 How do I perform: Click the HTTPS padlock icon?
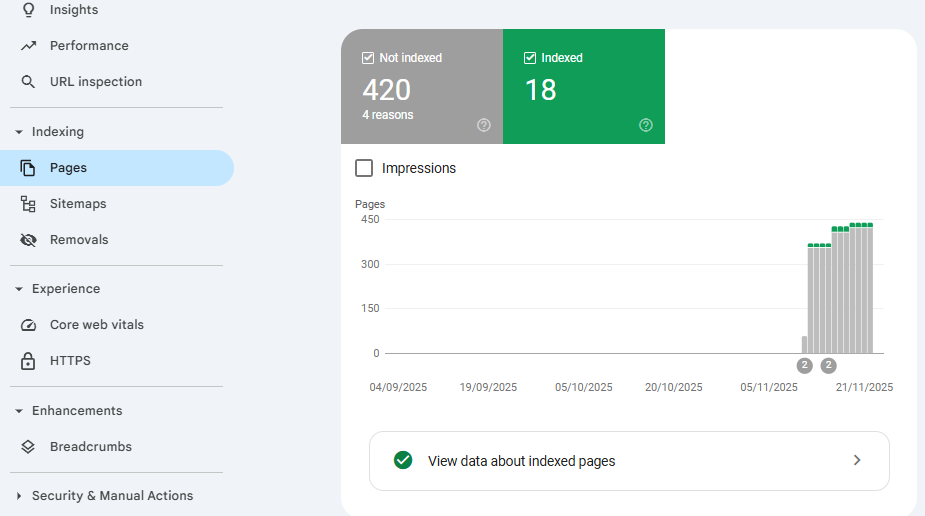28,361
